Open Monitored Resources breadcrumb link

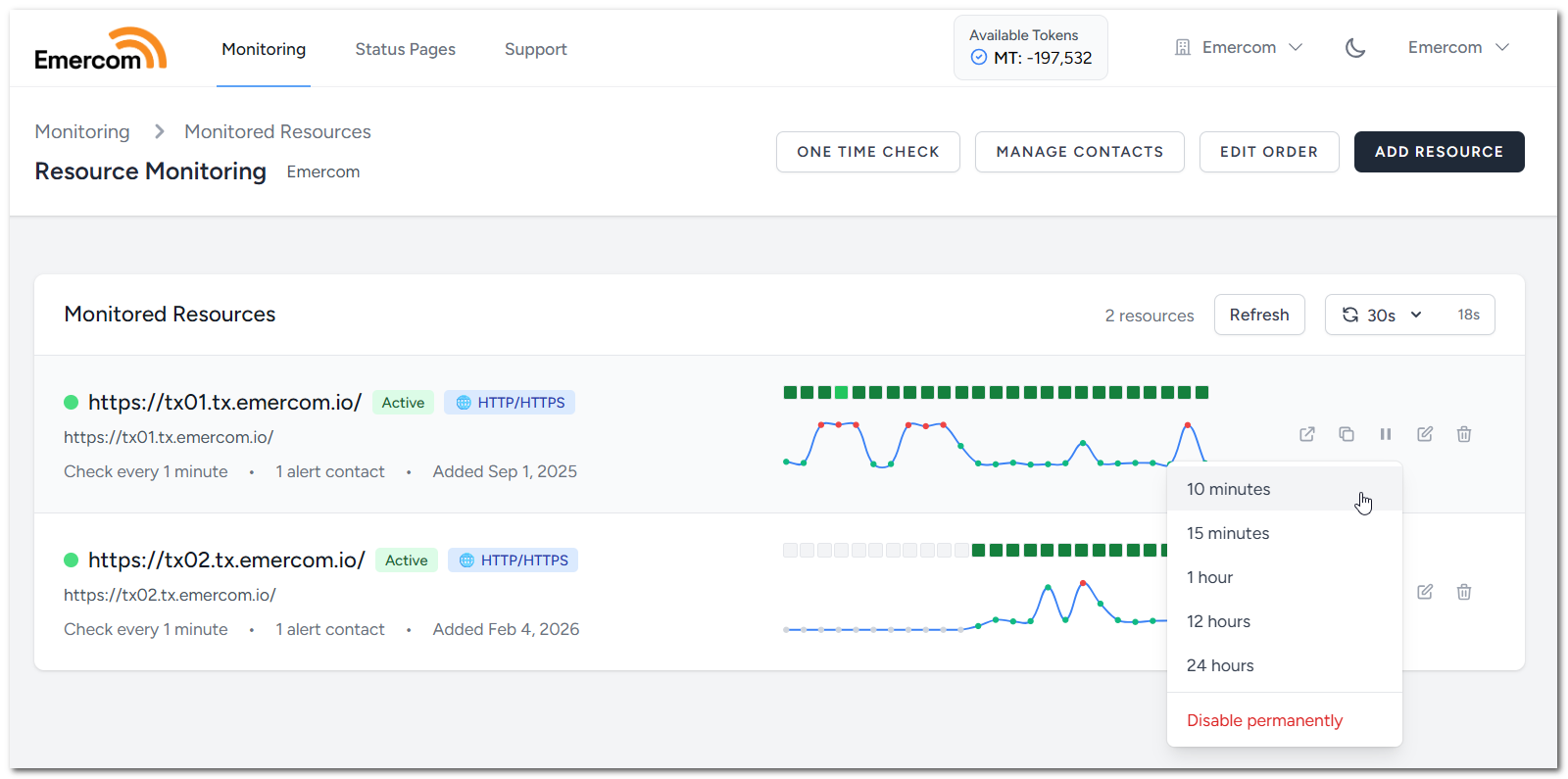point(277,131)
